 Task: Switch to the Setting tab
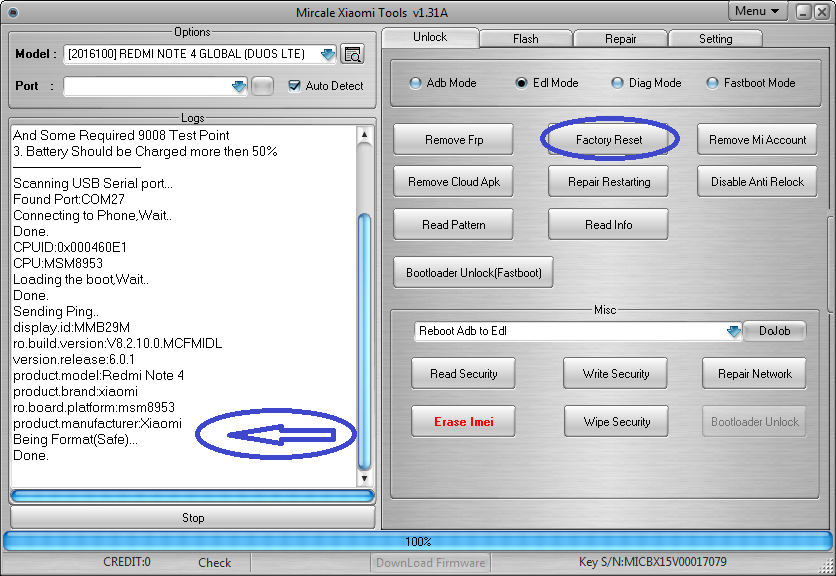(x=716, y=39)
